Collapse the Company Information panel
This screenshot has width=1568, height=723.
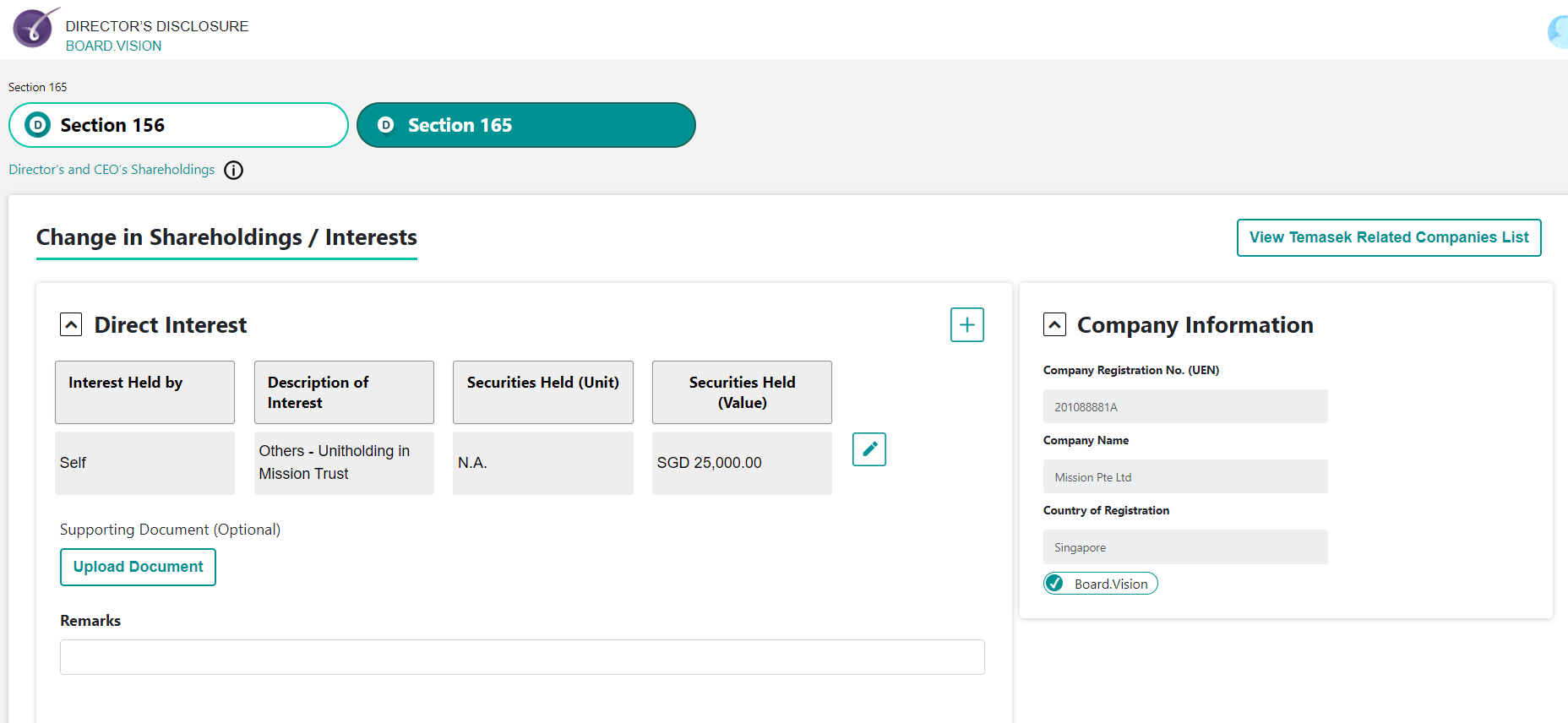point(1054,325)
